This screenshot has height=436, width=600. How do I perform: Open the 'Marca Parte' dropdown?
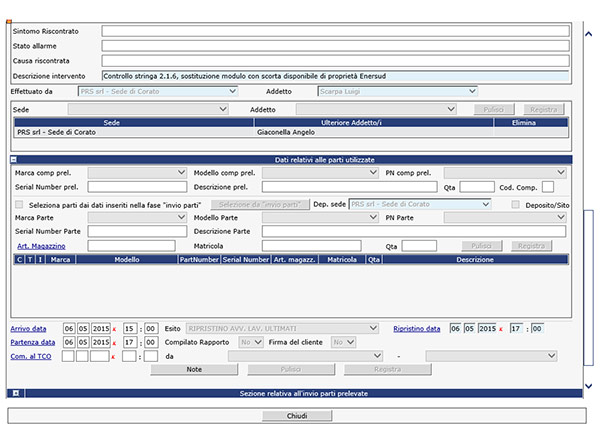137,217
